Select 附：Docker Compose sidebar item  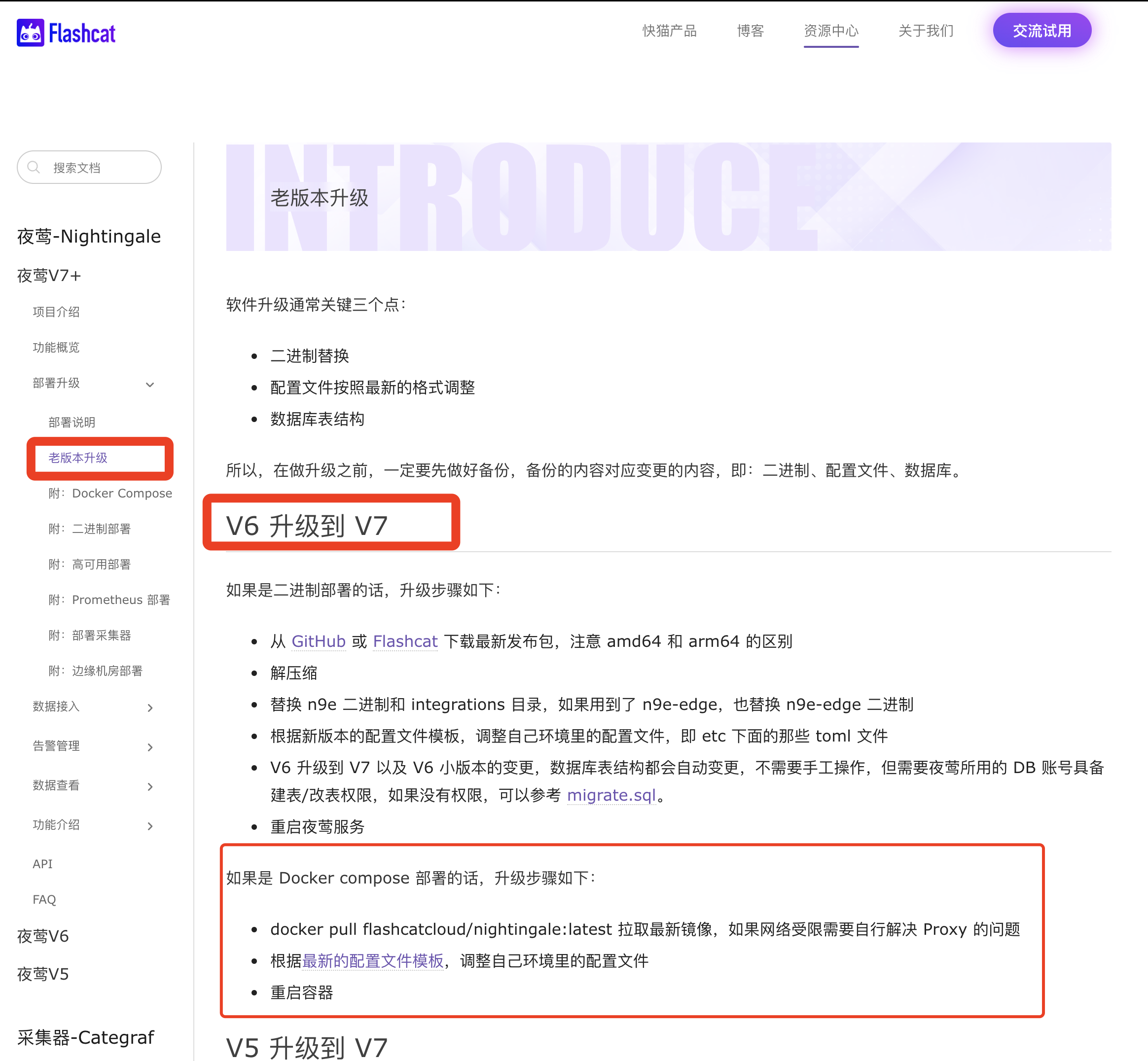(x=110, y=493)
